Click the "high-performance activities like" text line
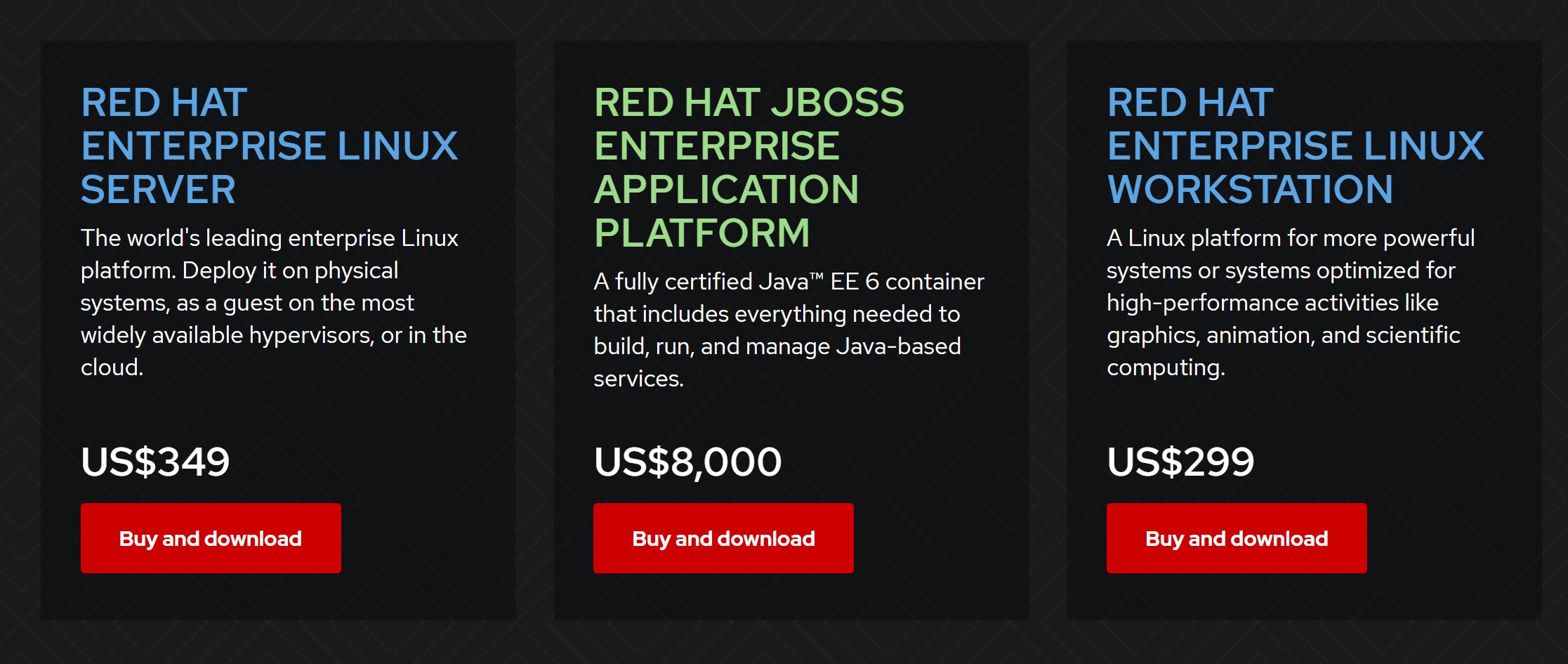Image resolution: width=1568 pixels, height=664 pixels. pyautogui.click(x=1272, y=303)
